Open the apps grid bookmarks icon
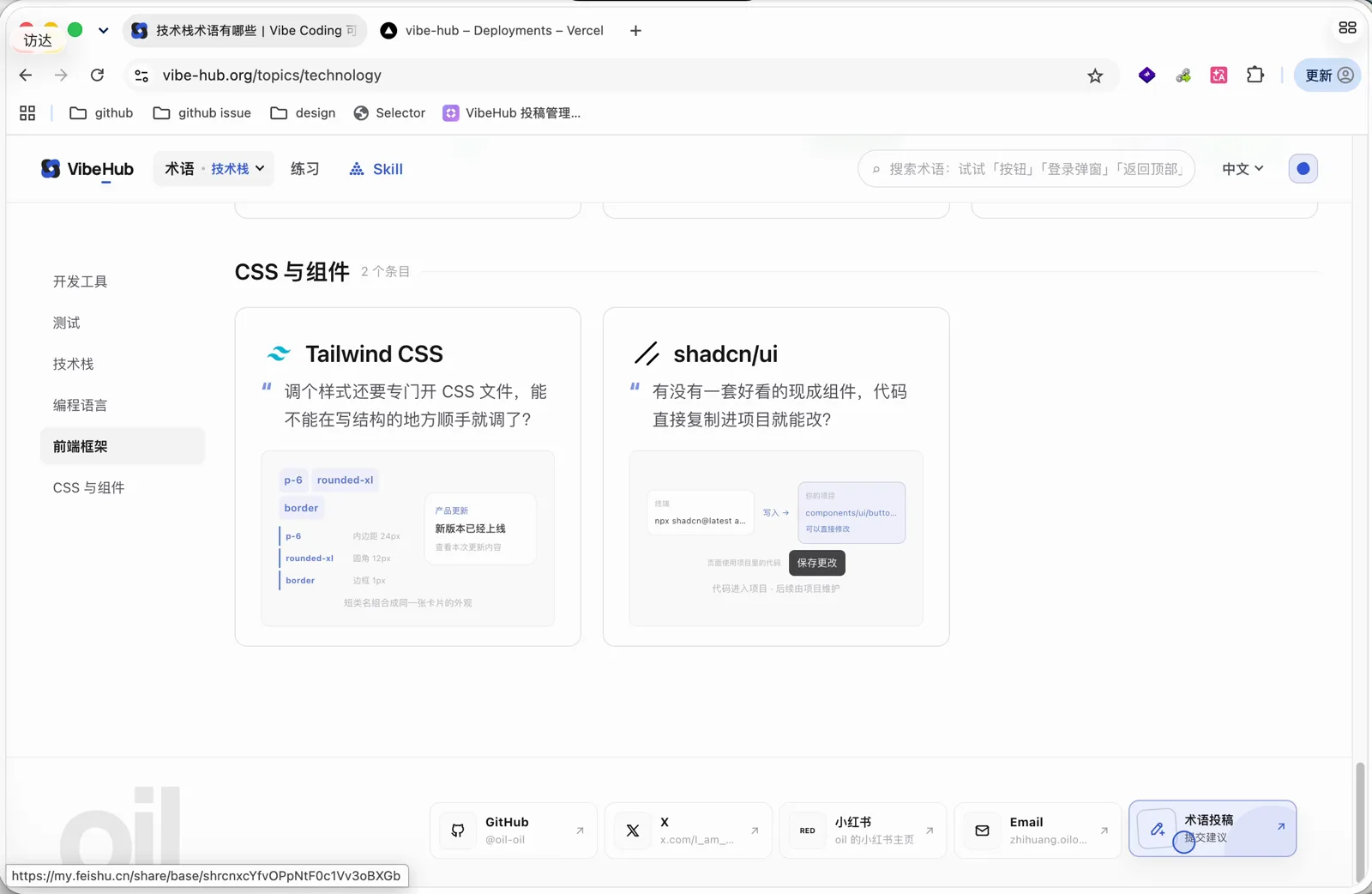Viewport: 1372px width, 894px height. coord(27,113)
